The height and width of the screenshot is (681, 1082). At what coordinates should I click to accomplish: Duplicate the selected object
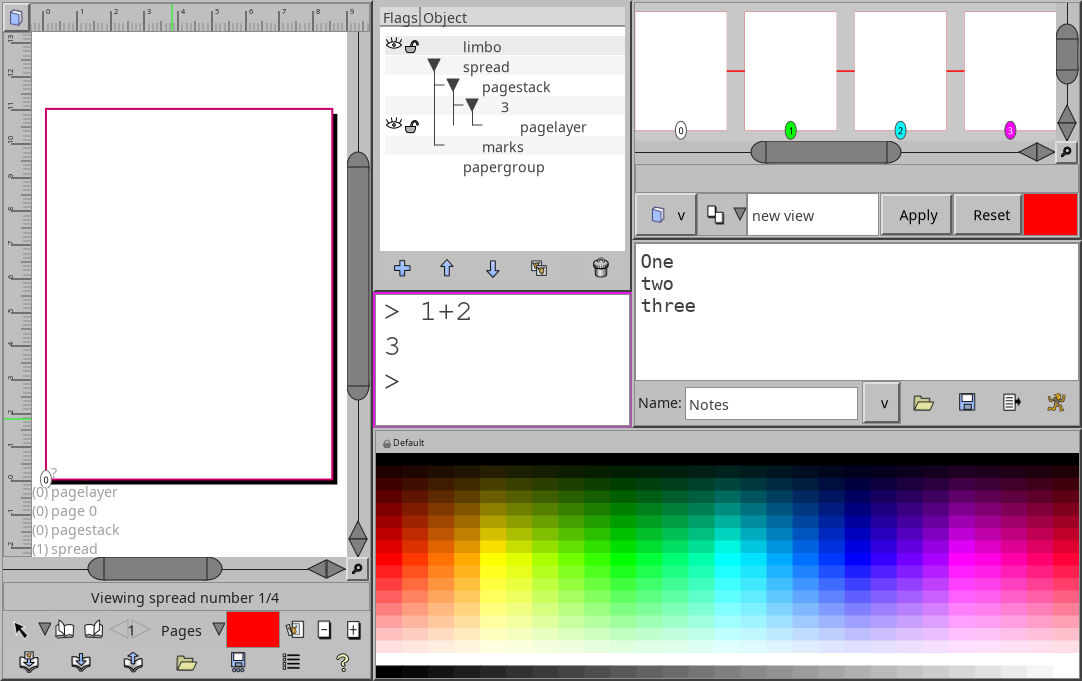[538, 268]
